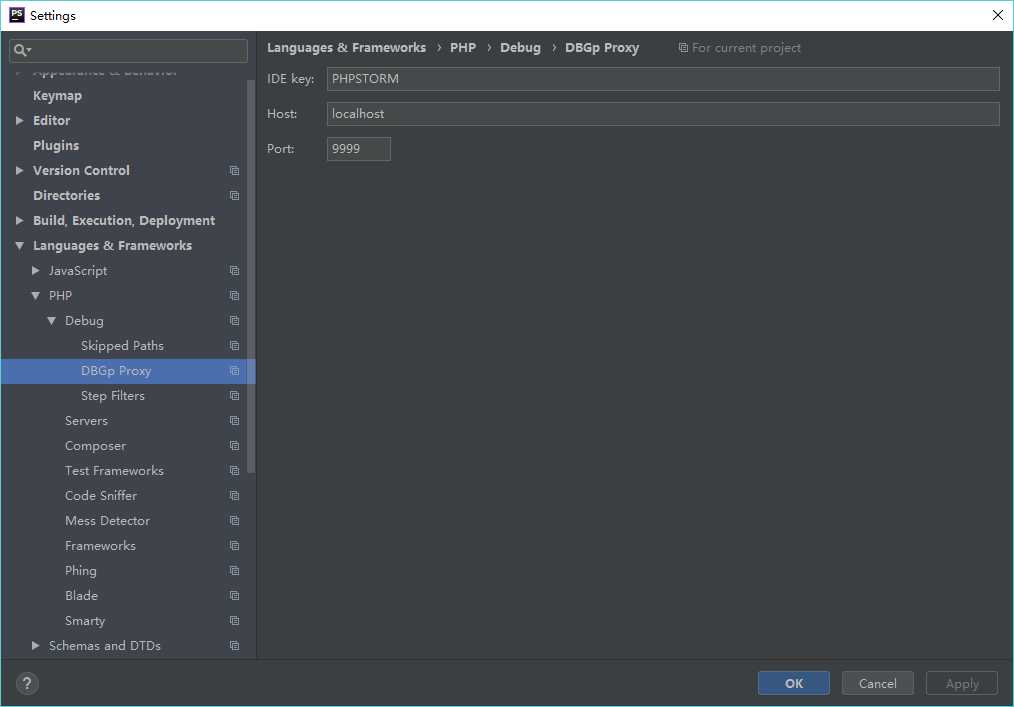Click project-level icon beside Phing
Screen dimensions: 1014x707
(234, 571)
